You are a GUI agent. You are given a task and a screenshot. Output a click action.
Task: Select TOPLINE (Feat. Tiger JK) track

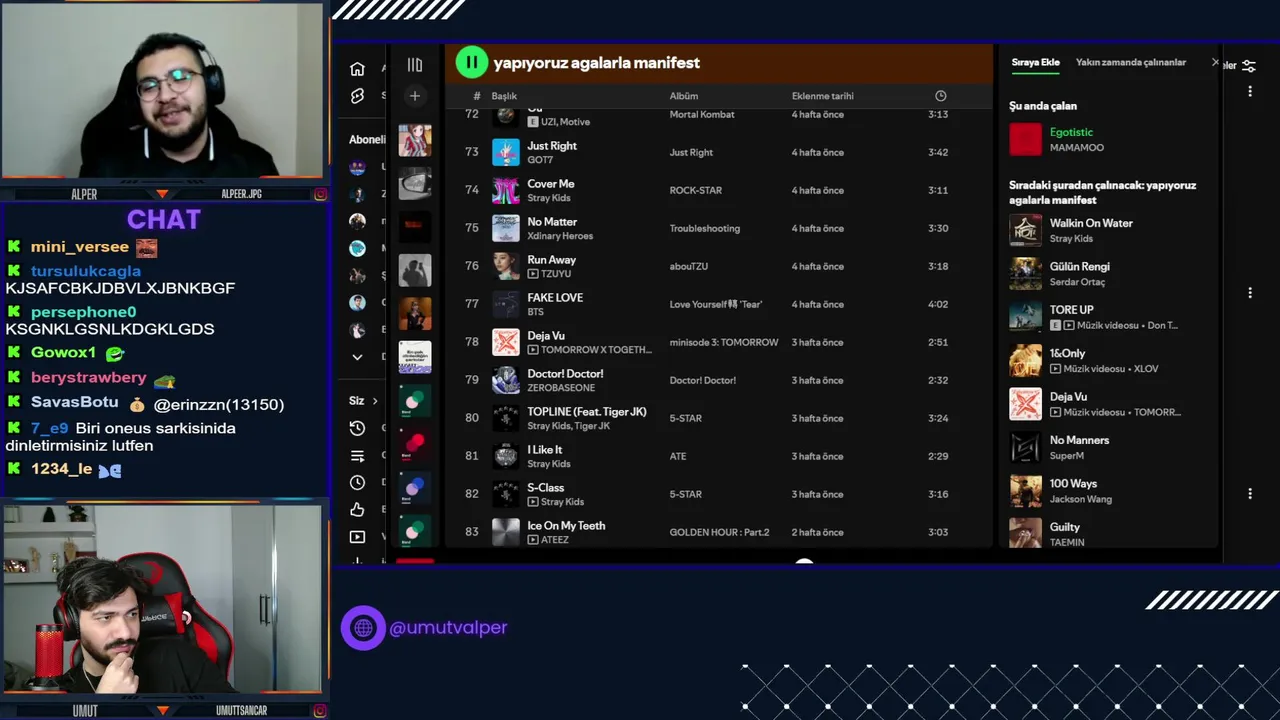pyautogui.click(x=716, y=418)
